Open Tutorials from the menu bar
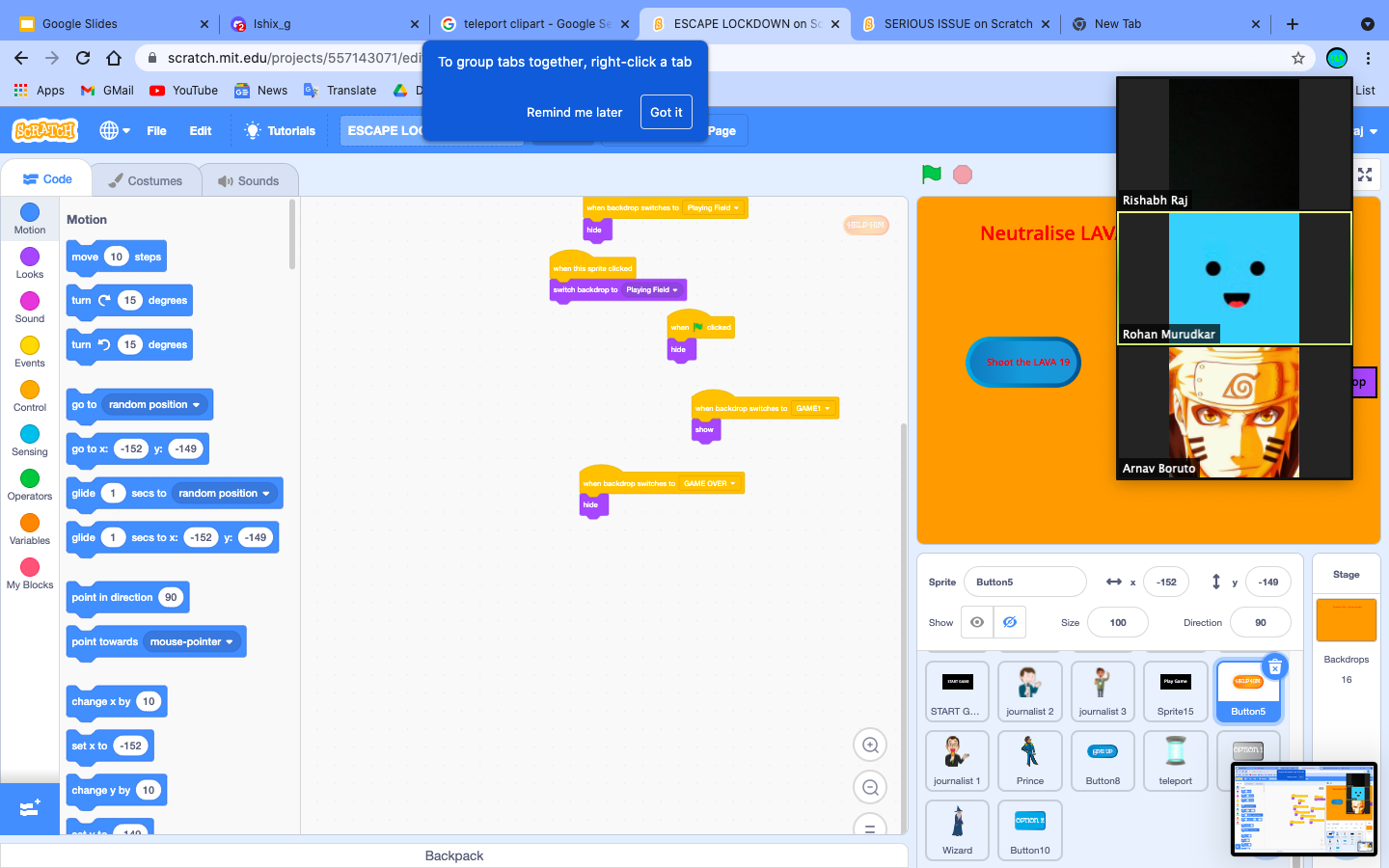Image resolution: width=1389 pixels, height=868 pixels. pyautogui.click(x=280, y=131)
